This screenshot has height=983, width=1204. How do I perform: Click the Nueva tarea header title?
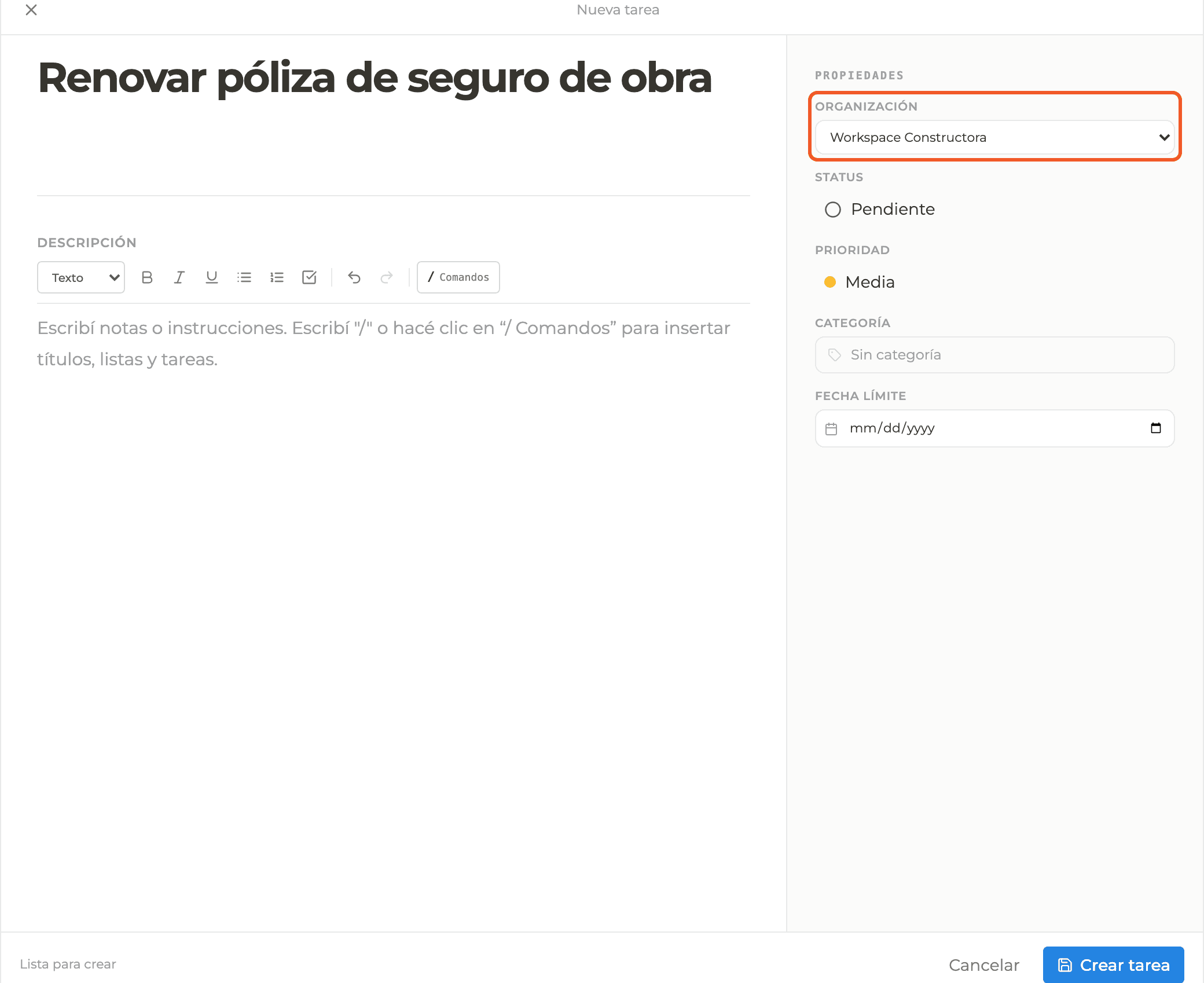618,10
